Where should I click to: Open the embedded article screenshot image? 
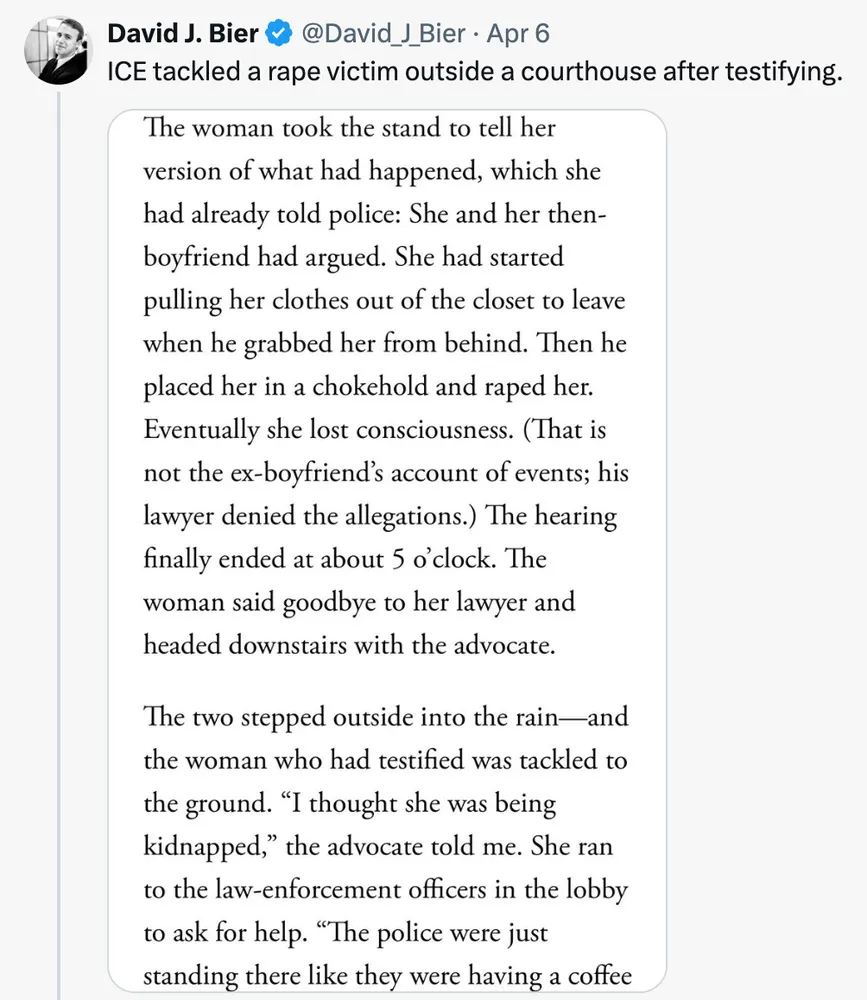click(x=386, y=550)
